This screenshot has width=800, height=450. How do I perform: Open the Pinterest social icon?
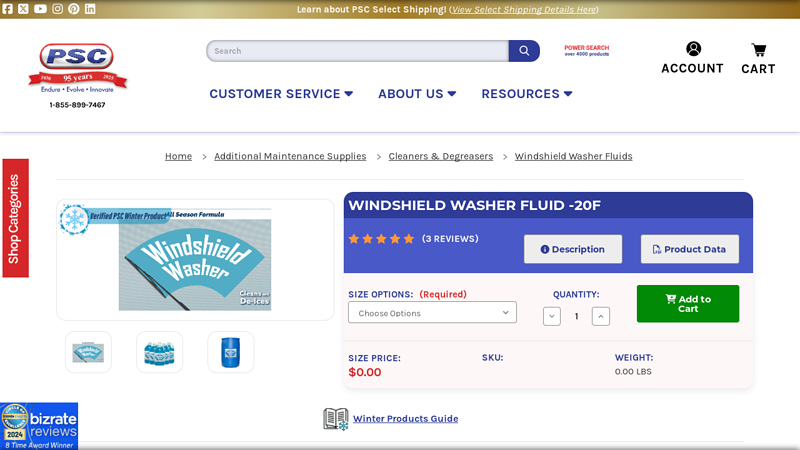point(73,9)
